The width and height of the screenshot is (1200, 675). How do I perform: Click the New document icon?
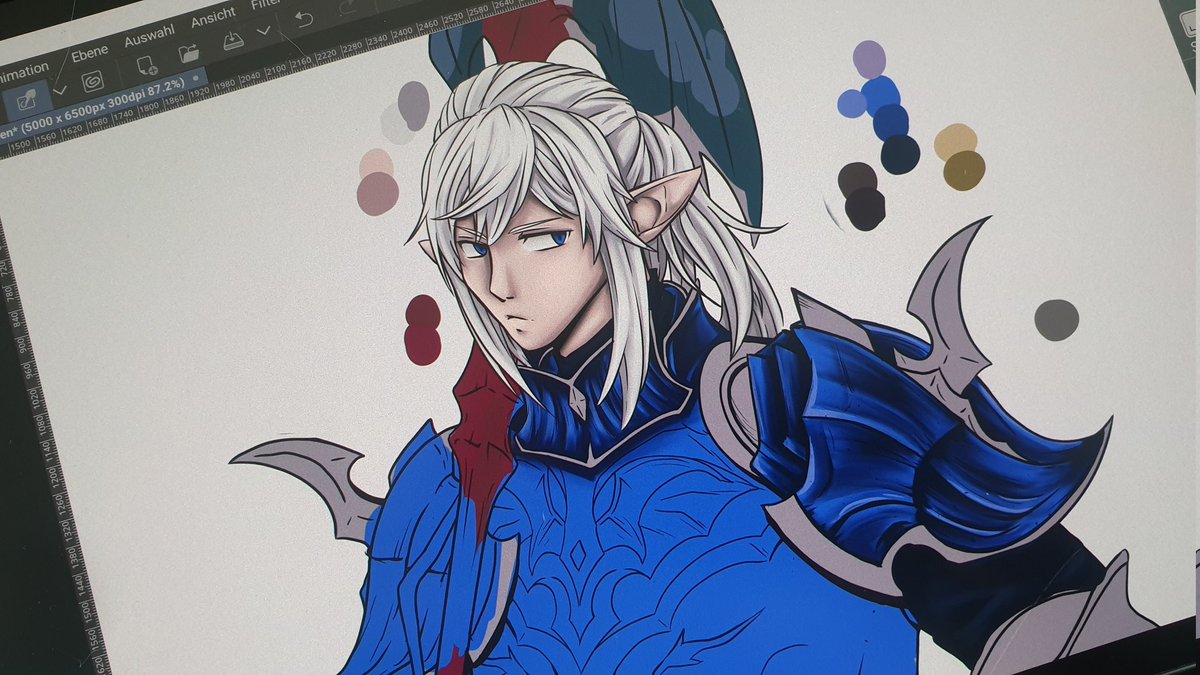point(146,66)
